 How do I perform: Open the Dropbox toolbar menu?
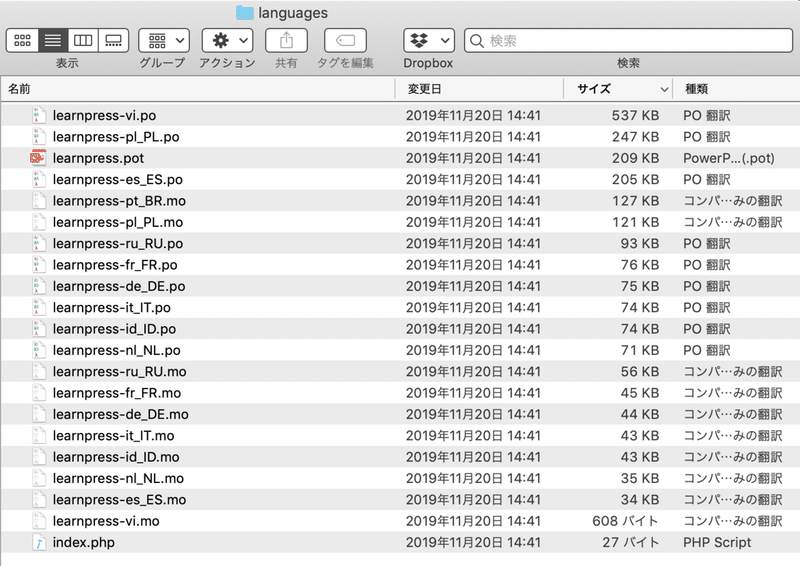429,40
